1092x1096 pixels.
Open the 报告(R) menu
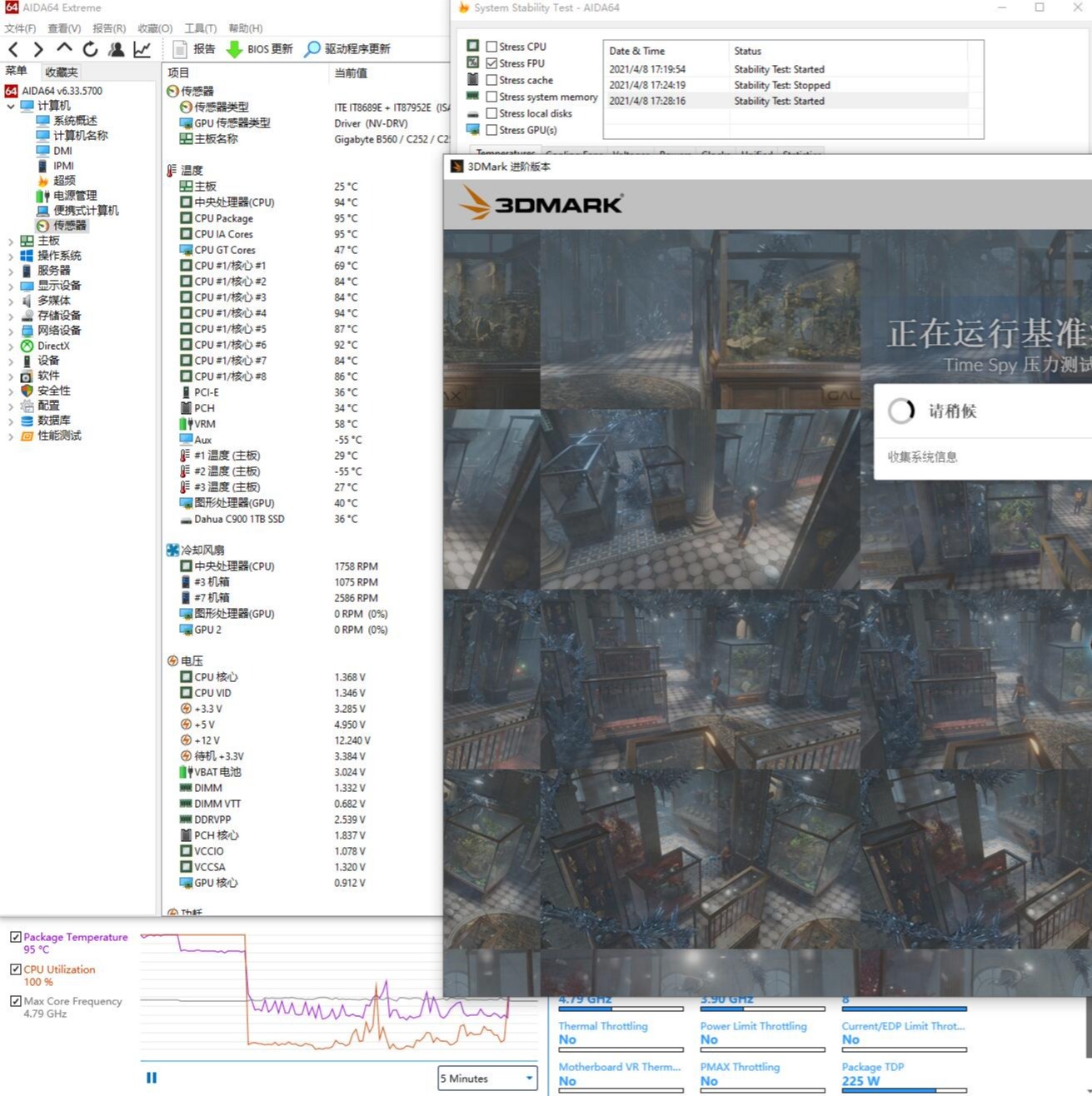(109, 28)
